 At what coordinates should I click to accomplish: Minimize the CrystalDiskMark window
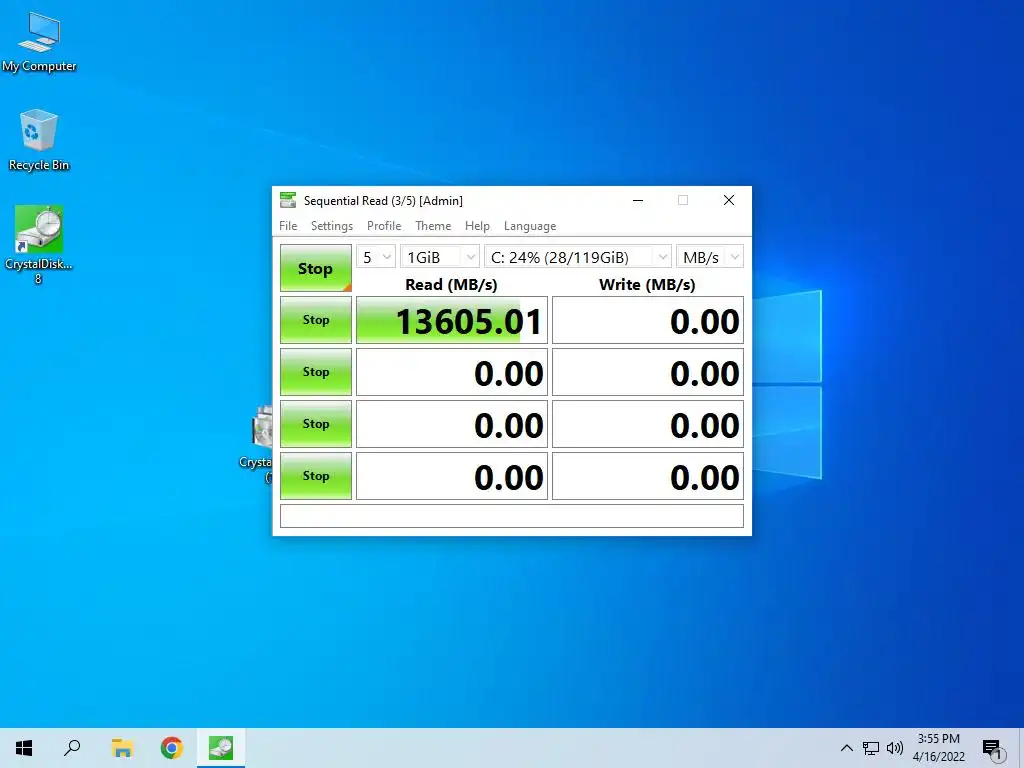(638, 200)
